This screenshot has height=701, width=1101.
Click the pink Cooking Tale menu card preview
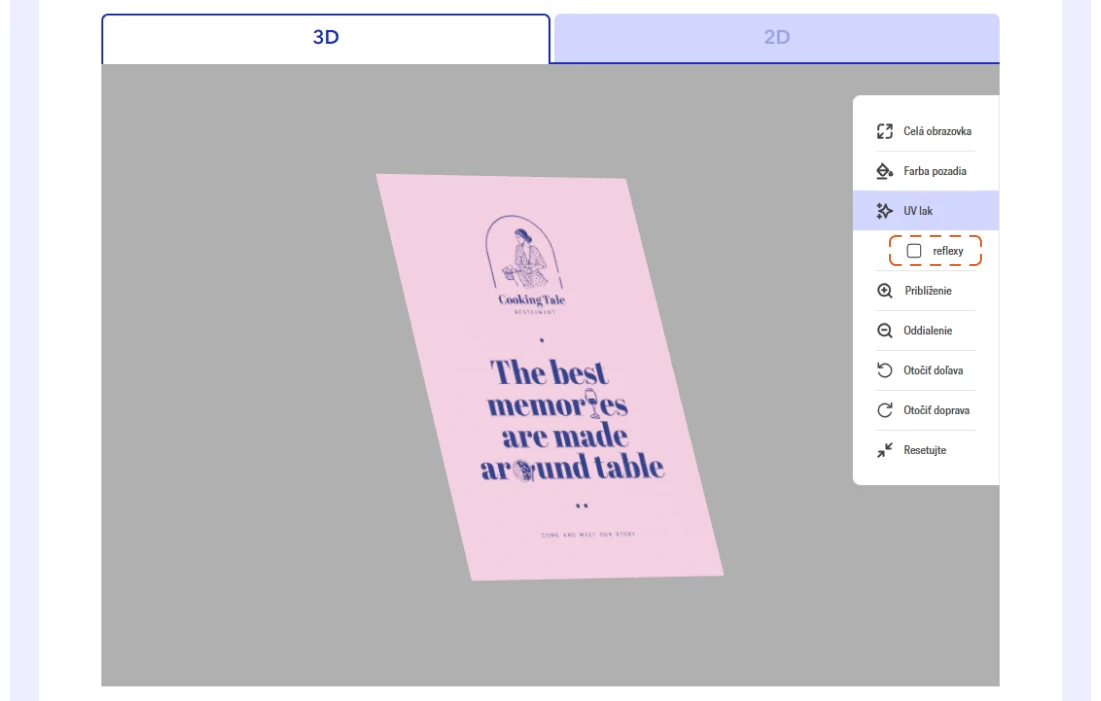550,380
